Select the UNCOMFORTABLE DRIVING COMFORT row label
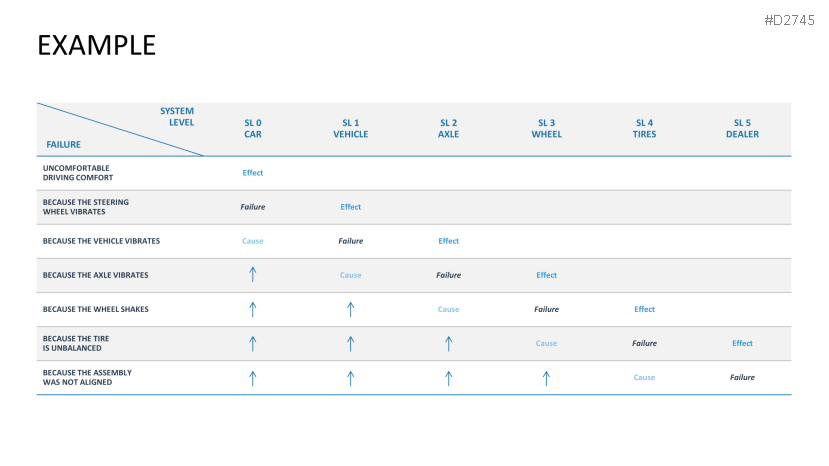Image resolution: width=829 pixels, height=466 pixels. [78, 173]
